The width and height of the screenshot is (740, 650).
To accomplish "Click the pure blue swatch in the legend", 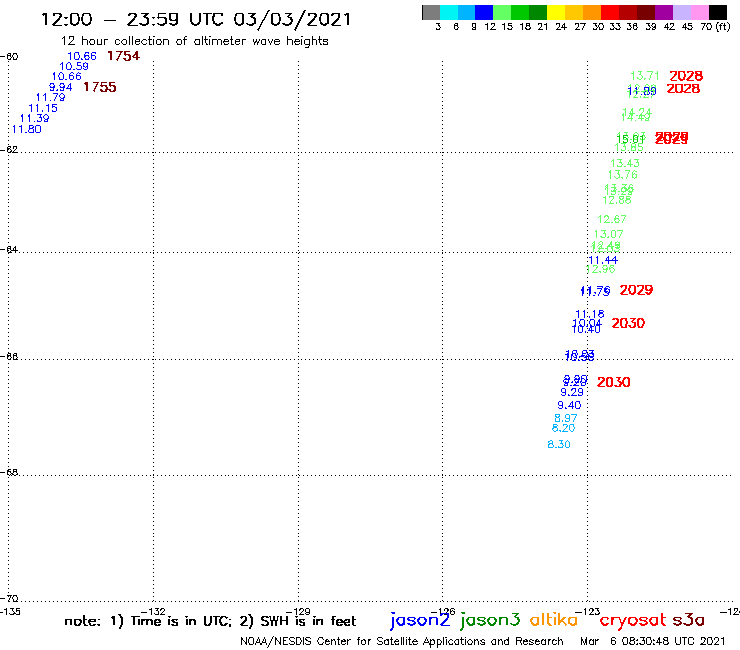I will [484, 12].
